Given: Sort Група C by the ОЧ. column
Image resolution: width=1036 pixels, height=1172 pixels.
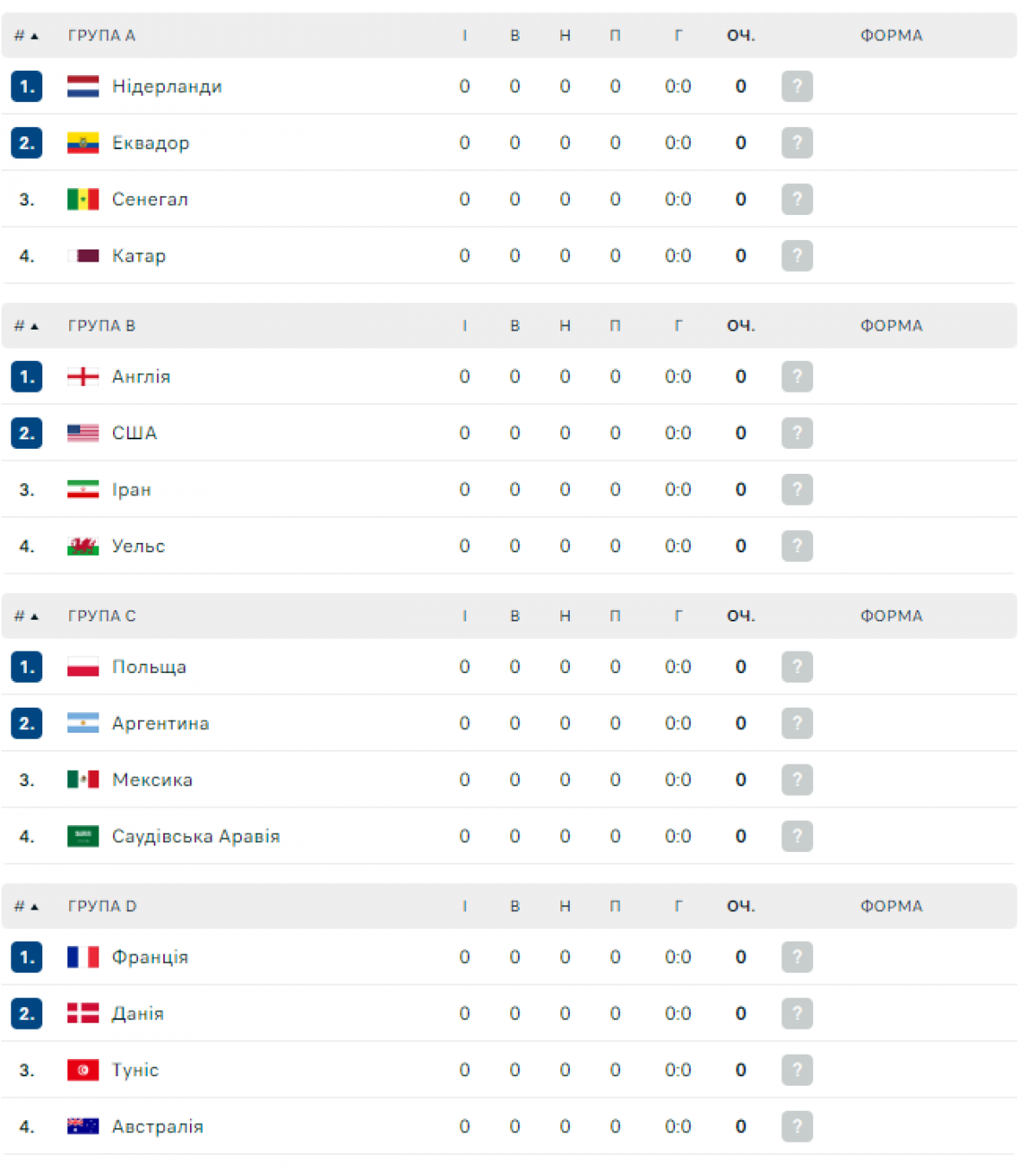Looking at the screenshot, I should pos(740,616).
